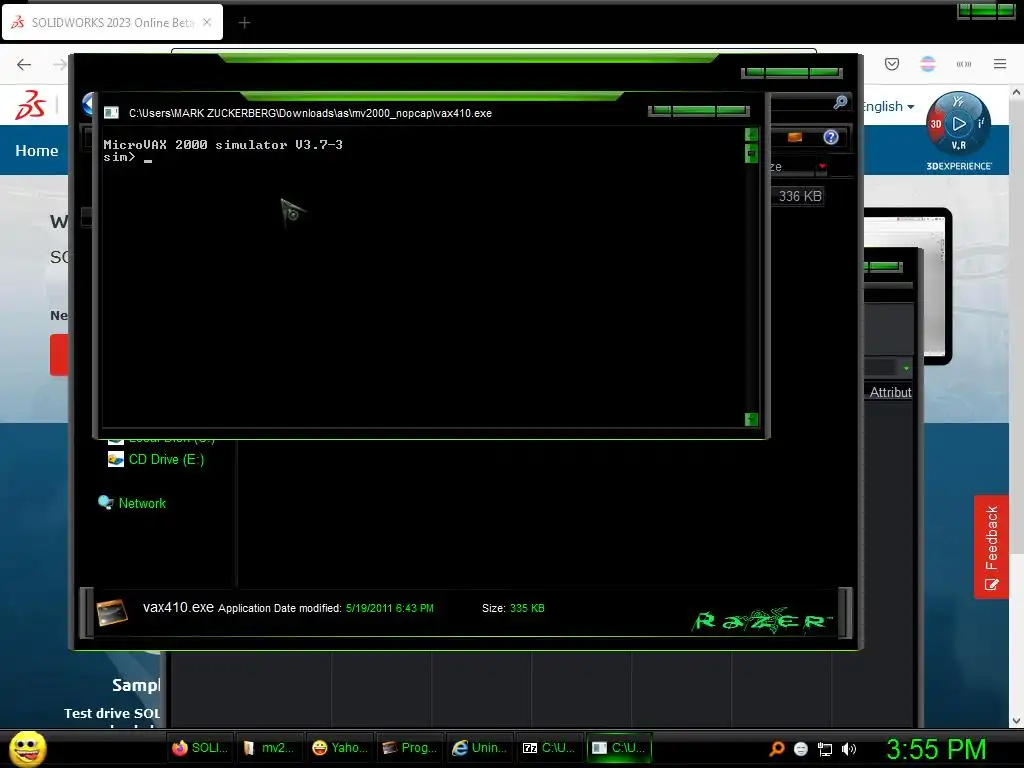Click the blue help question mark icon

(831, 137)
